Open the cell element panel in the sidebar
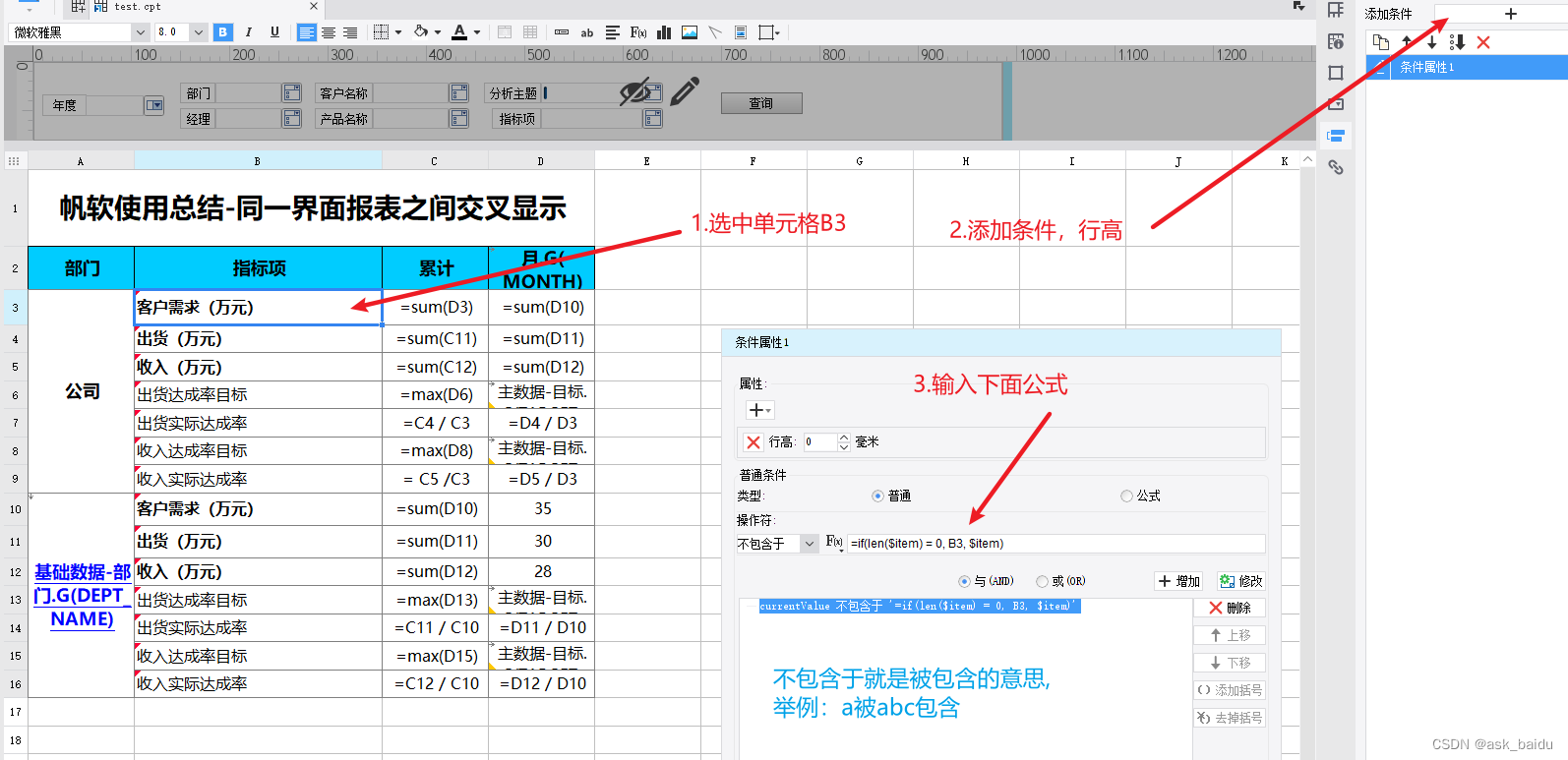Image resolution: width=1568 pixels, height=760 pixels. 1336,10
